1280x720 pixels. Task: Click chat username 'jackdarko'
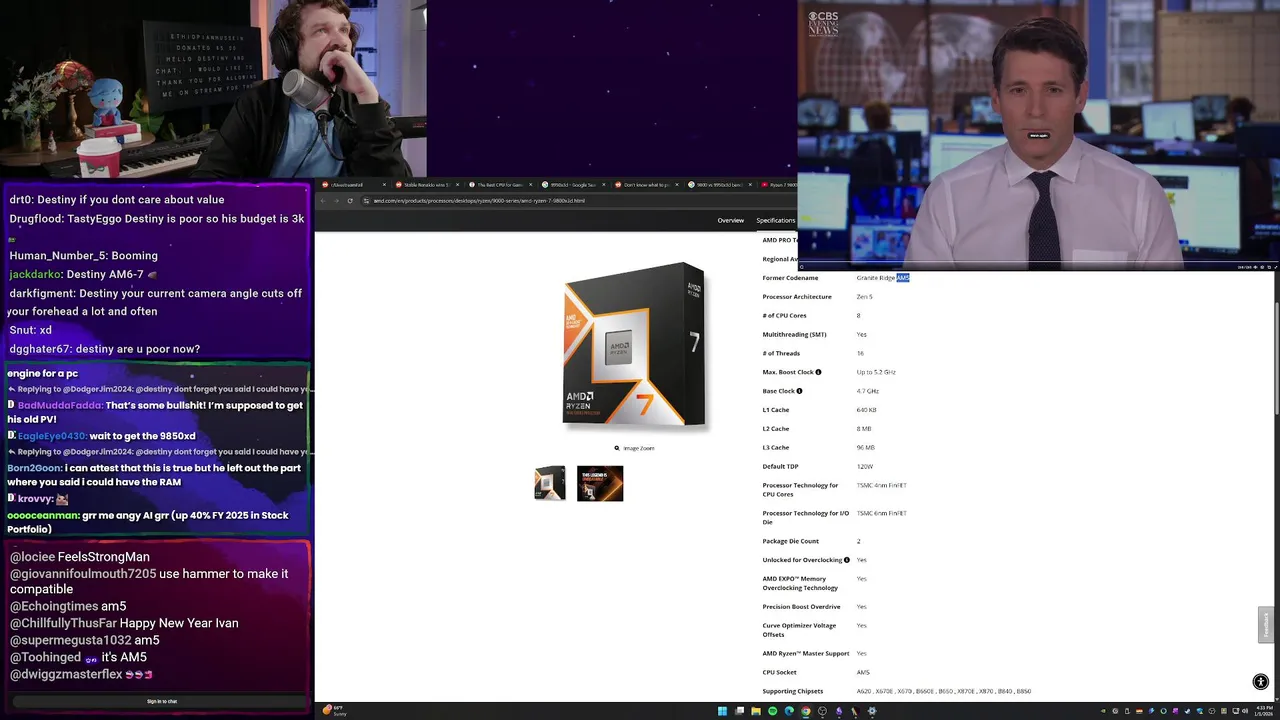click(x=35, y=274)
